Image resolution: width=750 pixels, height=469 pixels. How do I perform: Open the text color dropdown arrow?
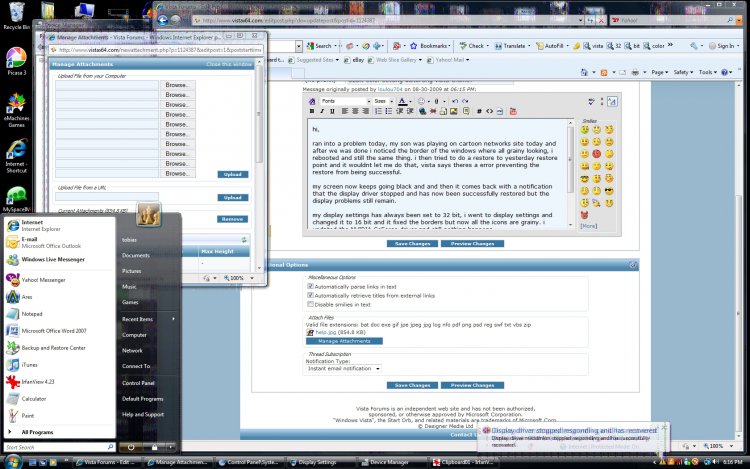coord(410,101)
